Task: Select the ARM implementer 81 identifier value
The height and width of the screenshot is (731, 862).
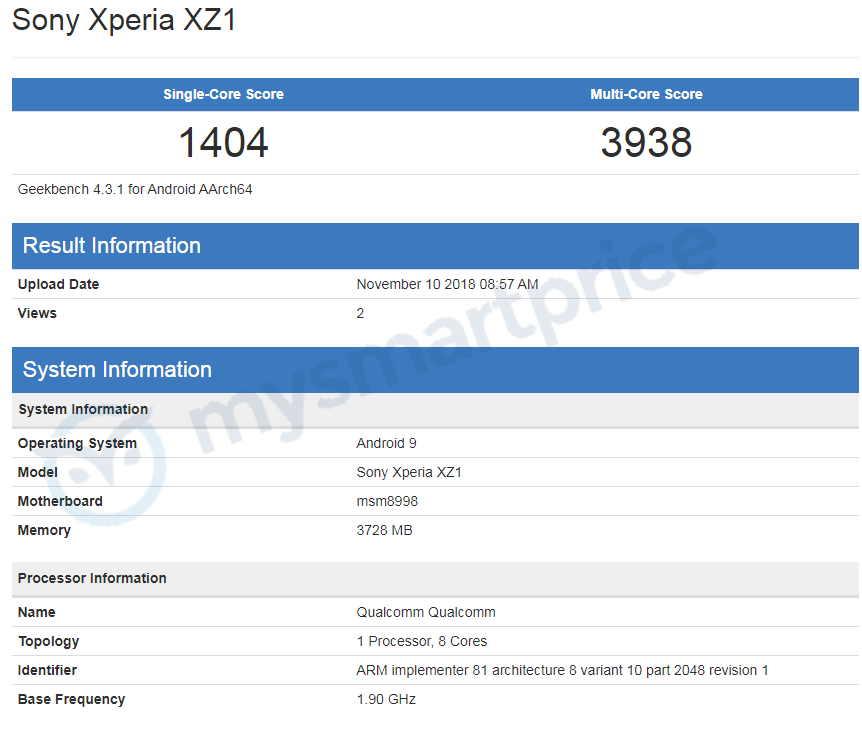Action: [562, 671]
